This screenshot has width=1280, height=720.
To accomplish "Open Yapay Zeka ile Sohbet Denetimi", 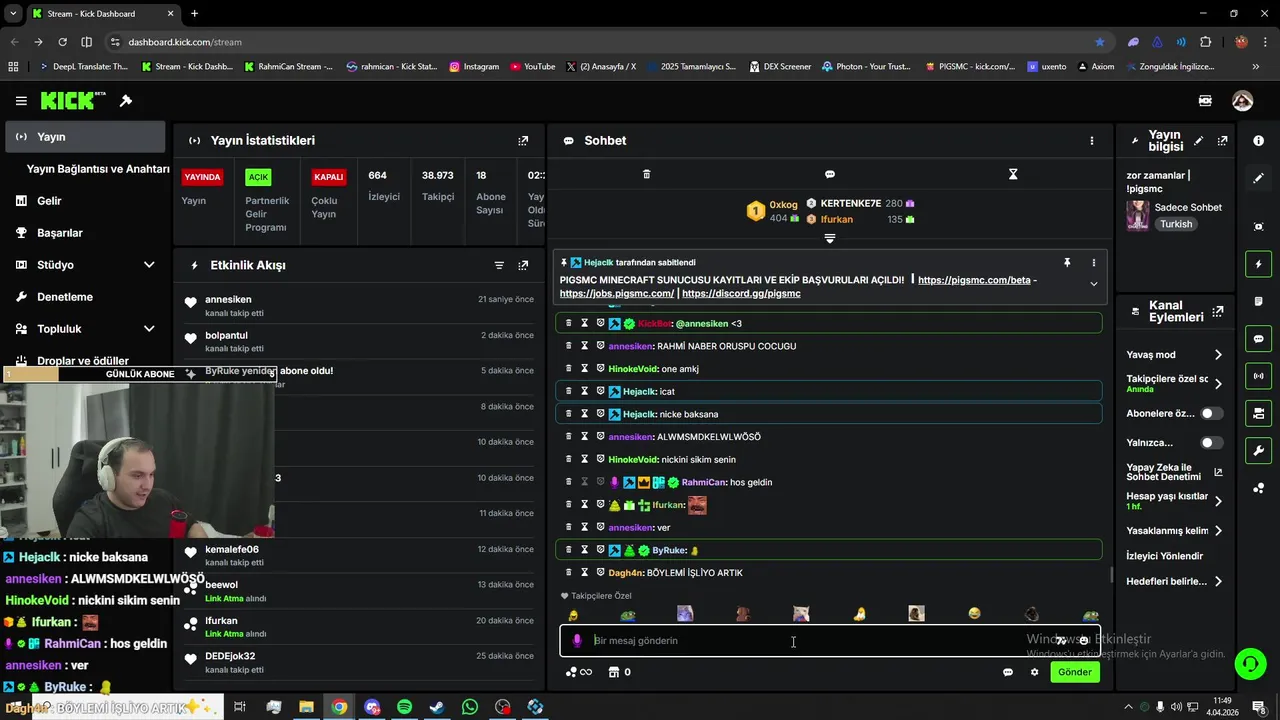I will 1174,472.
